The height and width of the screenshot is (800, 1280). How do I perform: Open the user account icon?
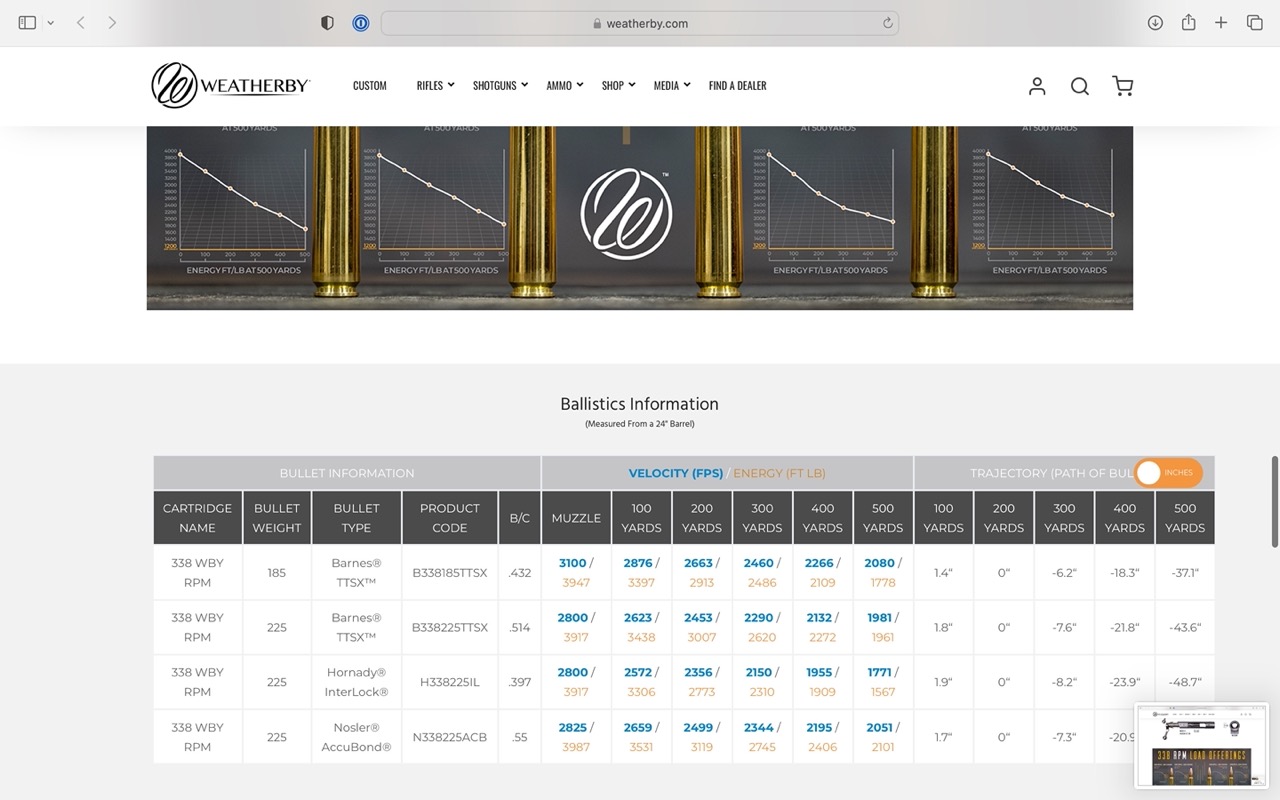click(1037, 87)
